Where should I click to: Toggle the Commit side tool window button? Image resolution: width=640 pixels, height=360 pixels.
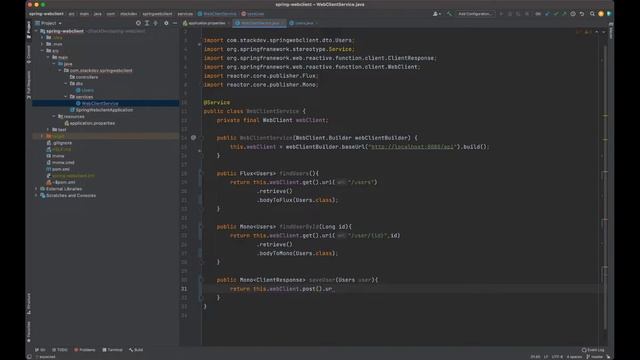(29, 54)
